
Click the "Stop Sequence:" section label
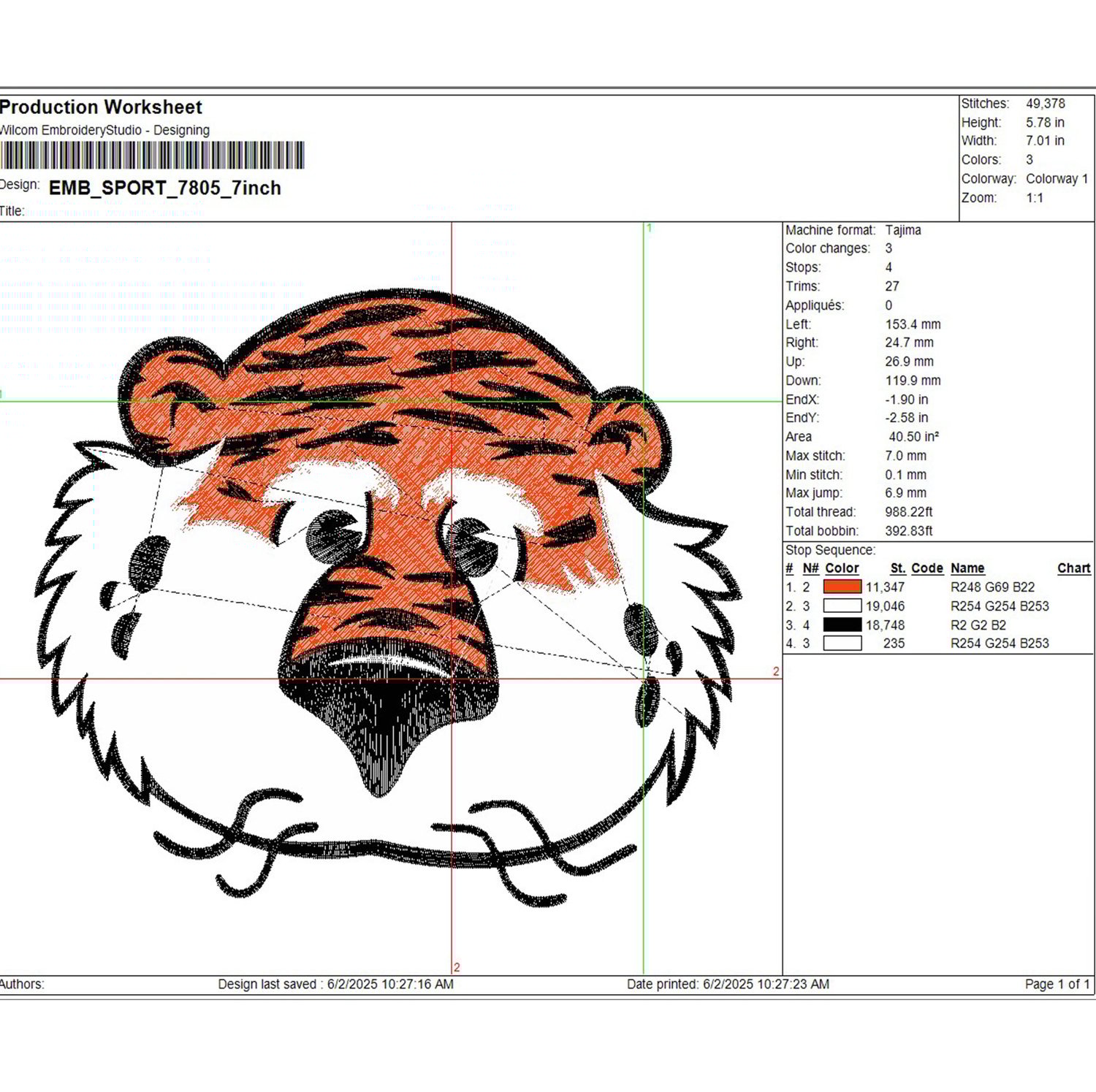coord(830,550)
